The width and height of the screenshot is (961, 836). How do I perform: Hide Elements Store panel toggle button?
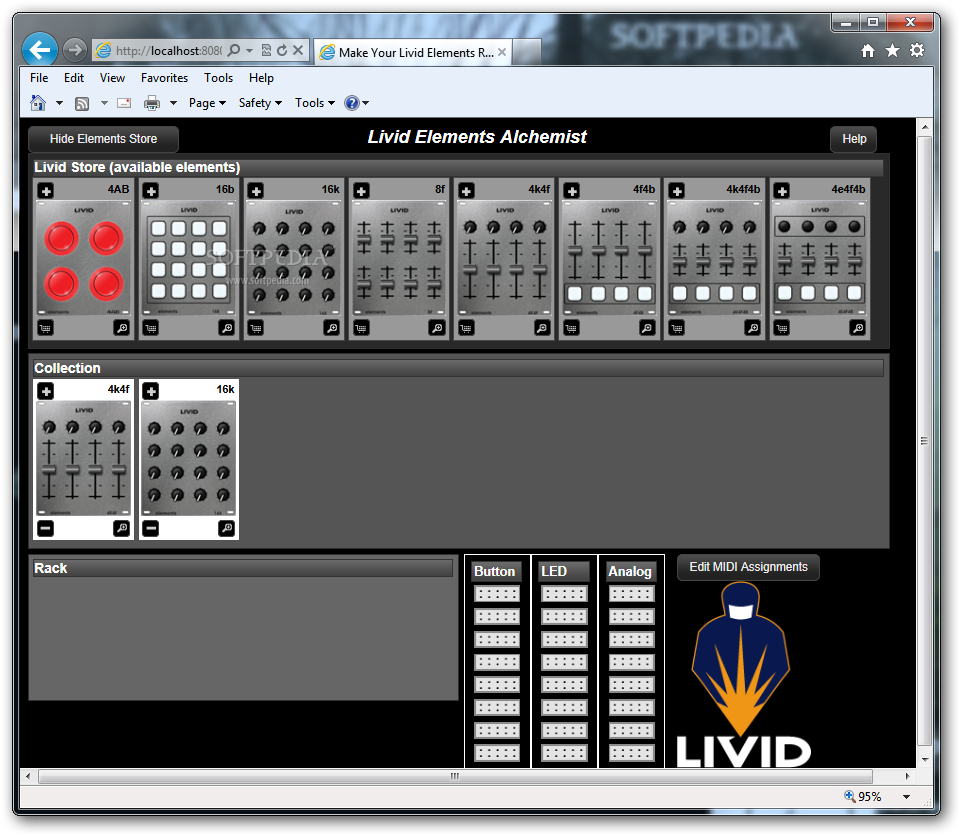point(104,139)
